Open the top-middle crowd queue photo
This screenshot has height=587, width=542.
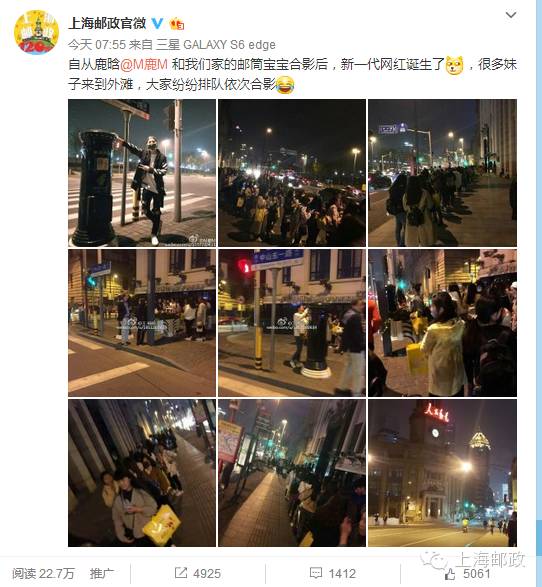coord(292,173)
